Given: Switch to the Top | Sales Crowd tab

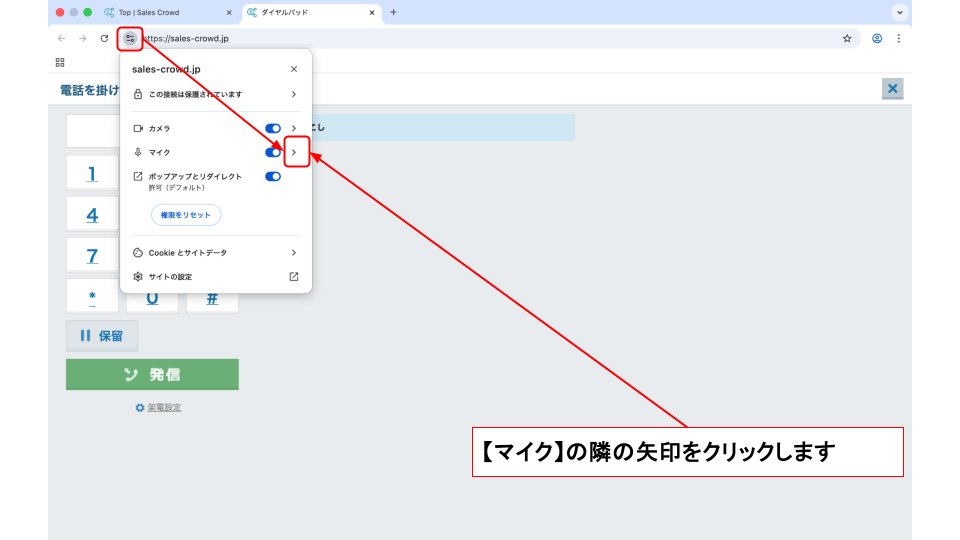Looking at the screenshot, I should tap(165, 12).
